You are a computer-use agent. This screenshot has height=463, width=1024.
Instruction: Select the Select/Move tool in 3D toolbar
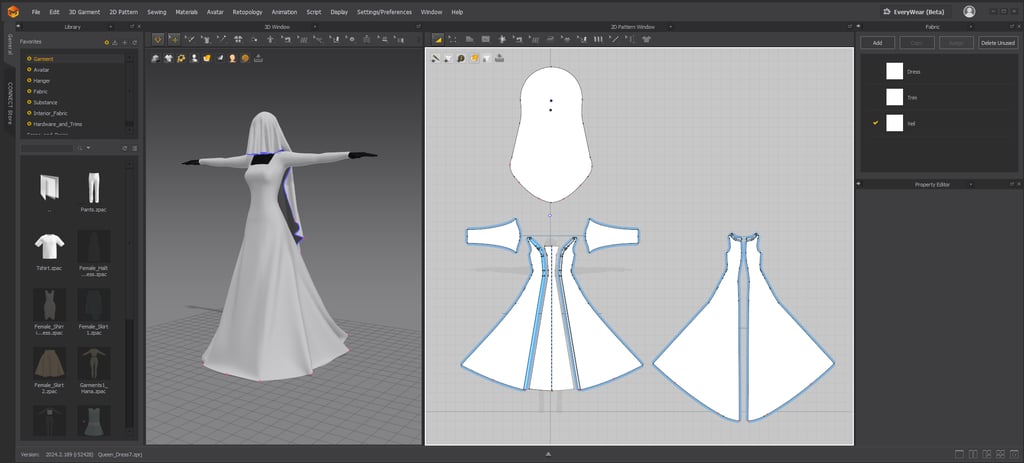click(174, 39)
